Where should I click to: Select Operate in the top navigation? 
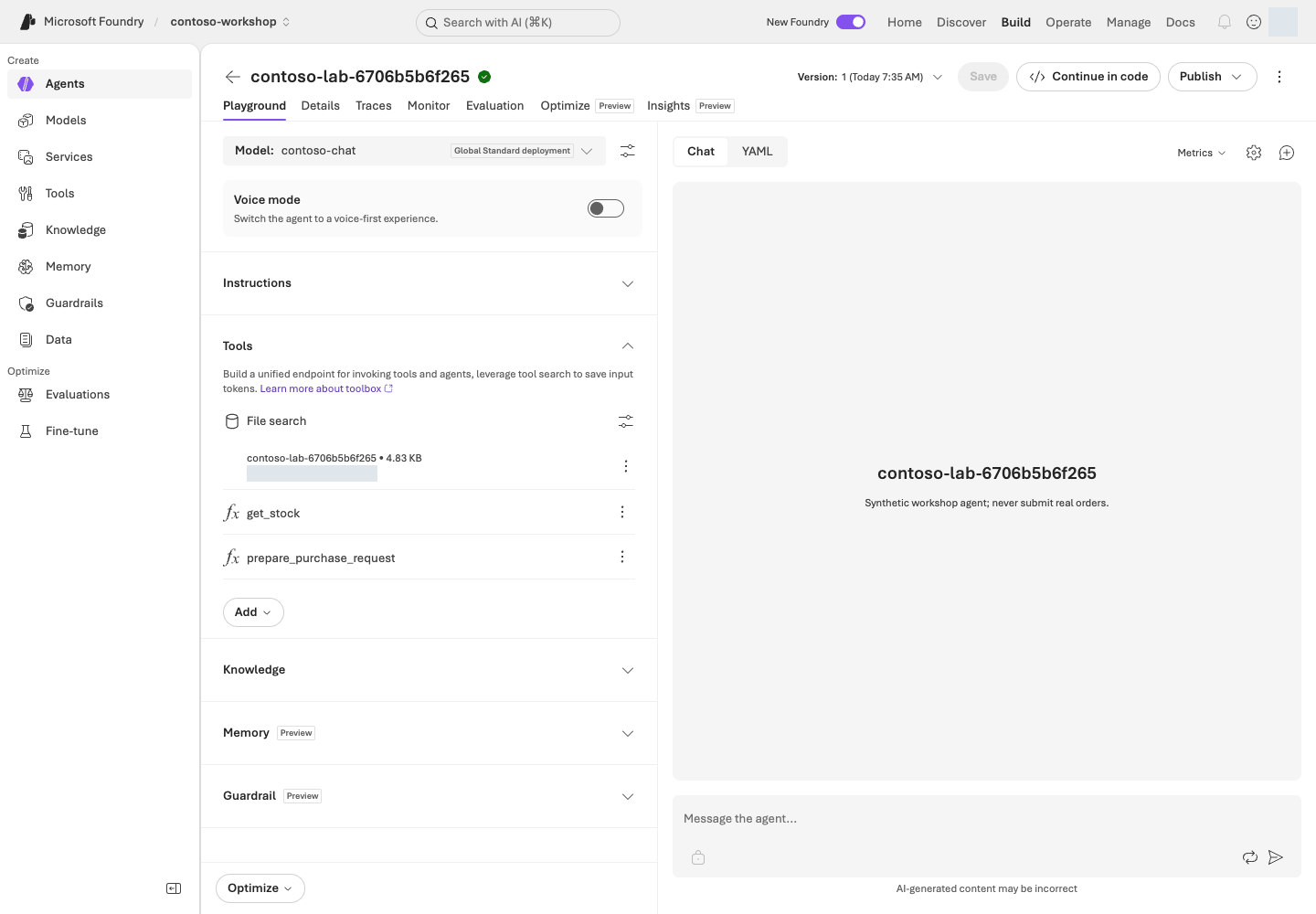(x=1068, y=22)
